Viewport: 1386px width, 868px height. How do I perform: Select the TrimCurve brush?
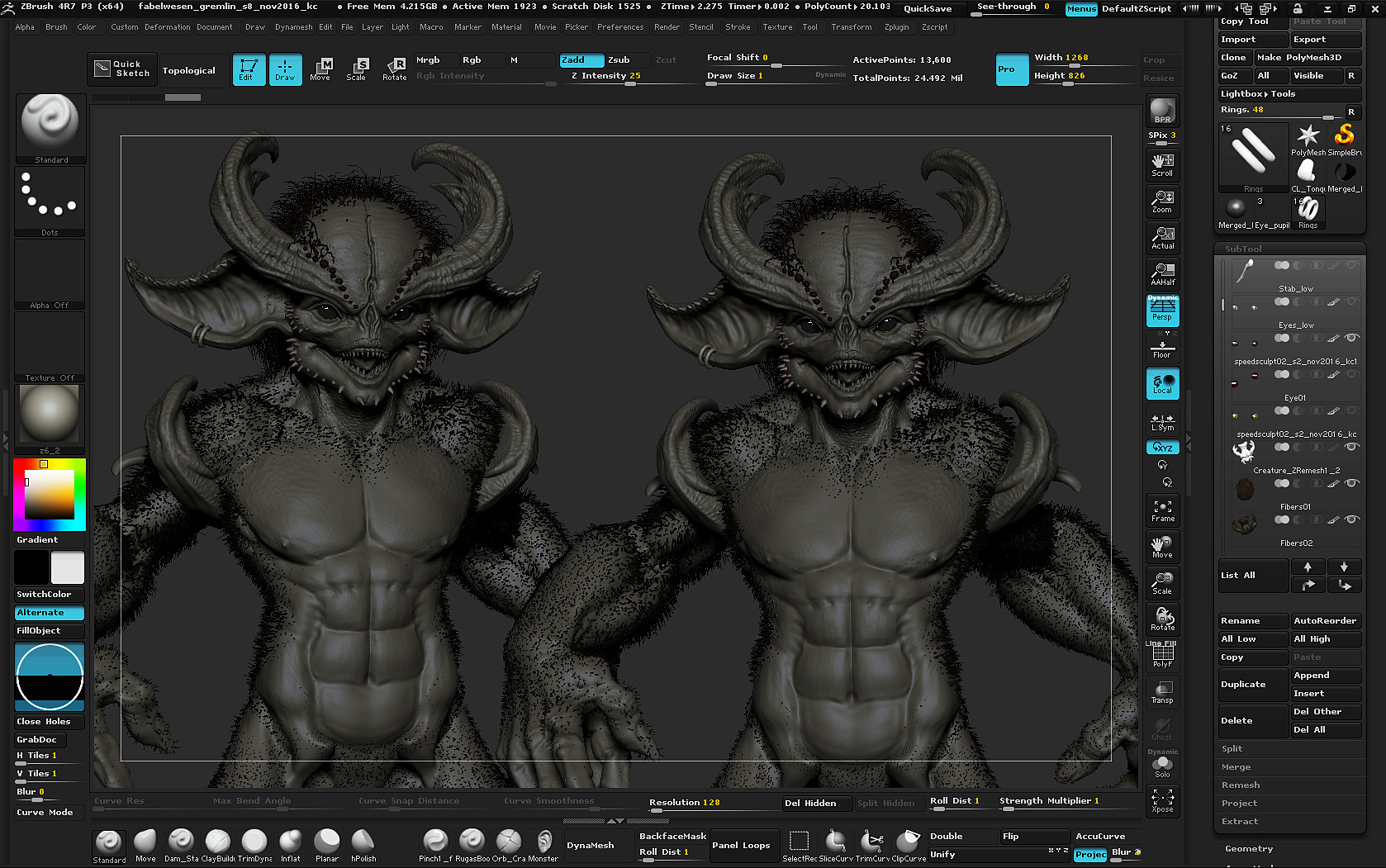point(872,846)
